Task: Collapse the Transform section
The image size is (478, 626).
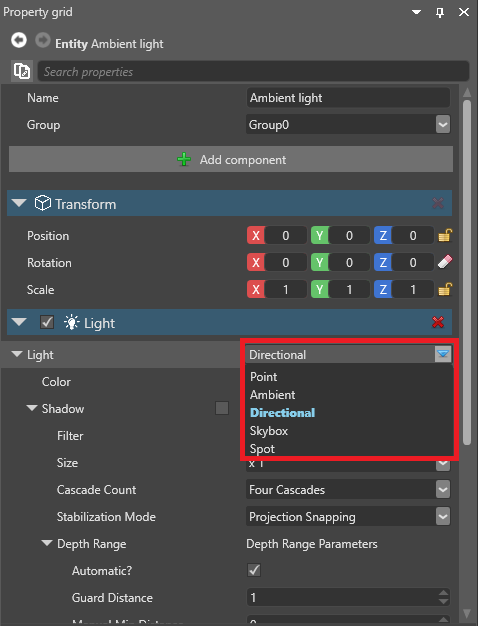Action: [19, 203]
